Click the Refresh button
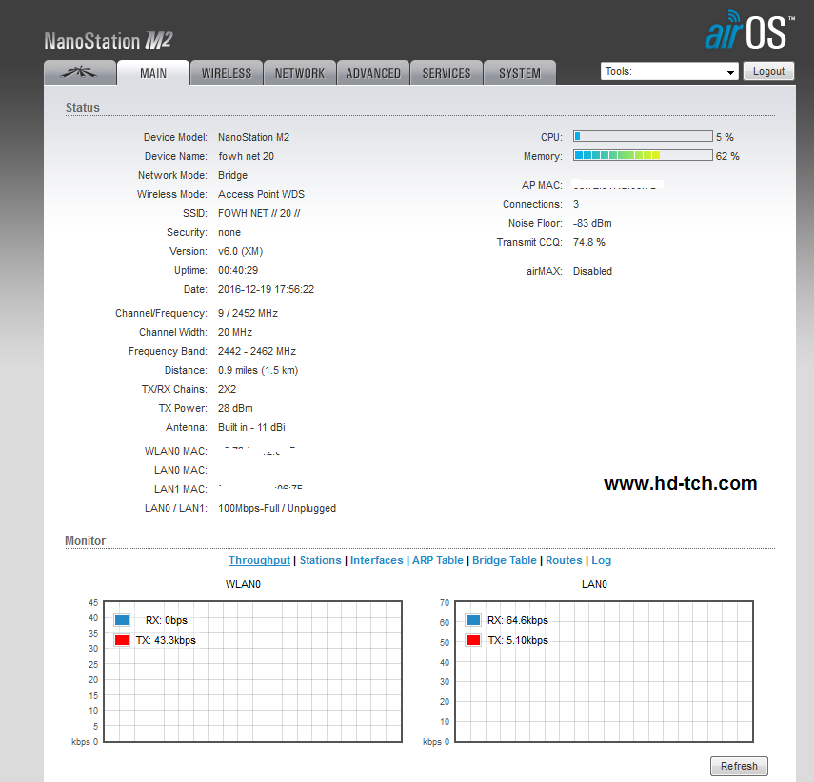Image resolution: width=814 pixels, height=782 pixels. (739, 766)
